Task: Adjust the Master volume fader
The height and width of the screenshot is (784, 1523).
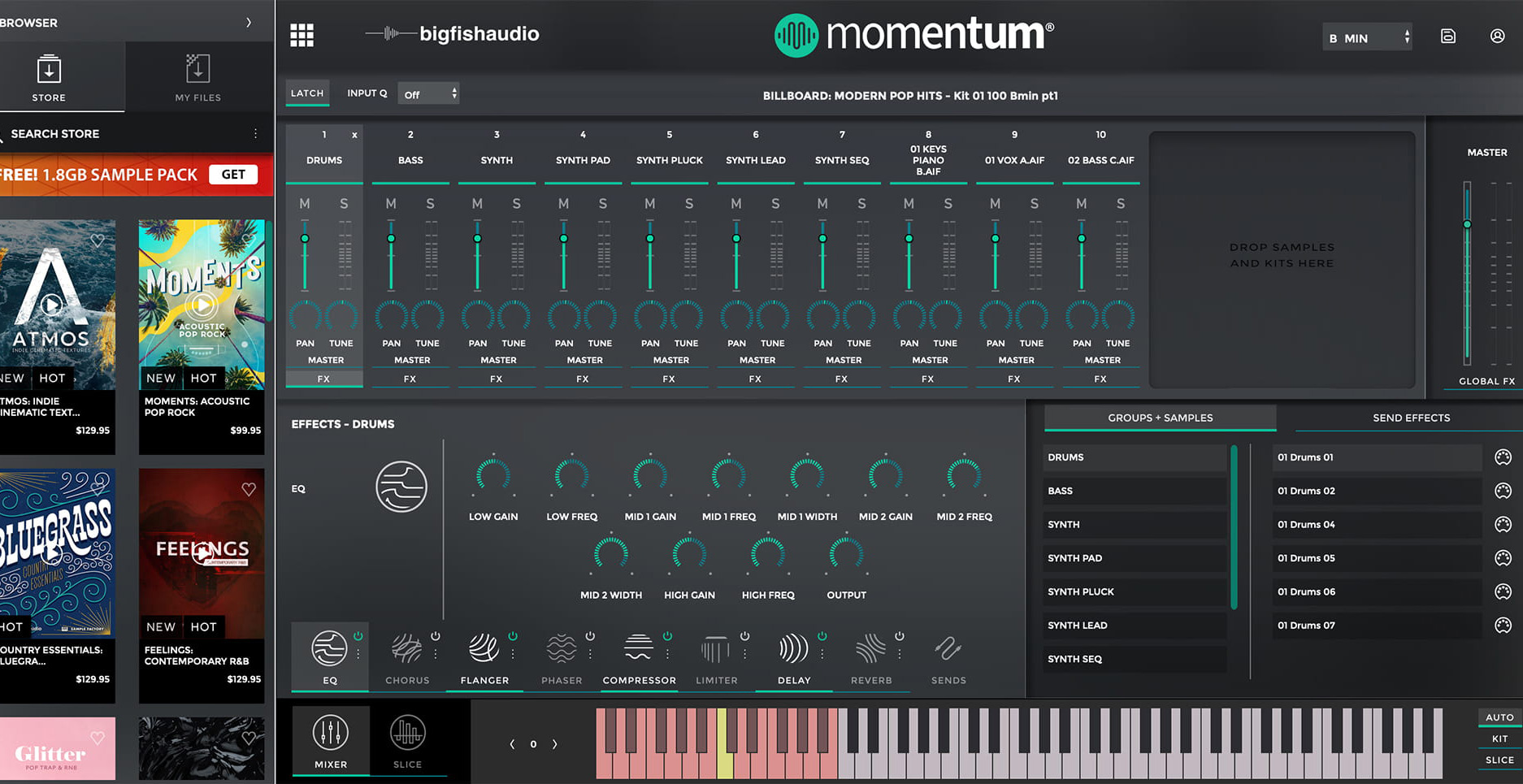Action: tap(1467, 224)
